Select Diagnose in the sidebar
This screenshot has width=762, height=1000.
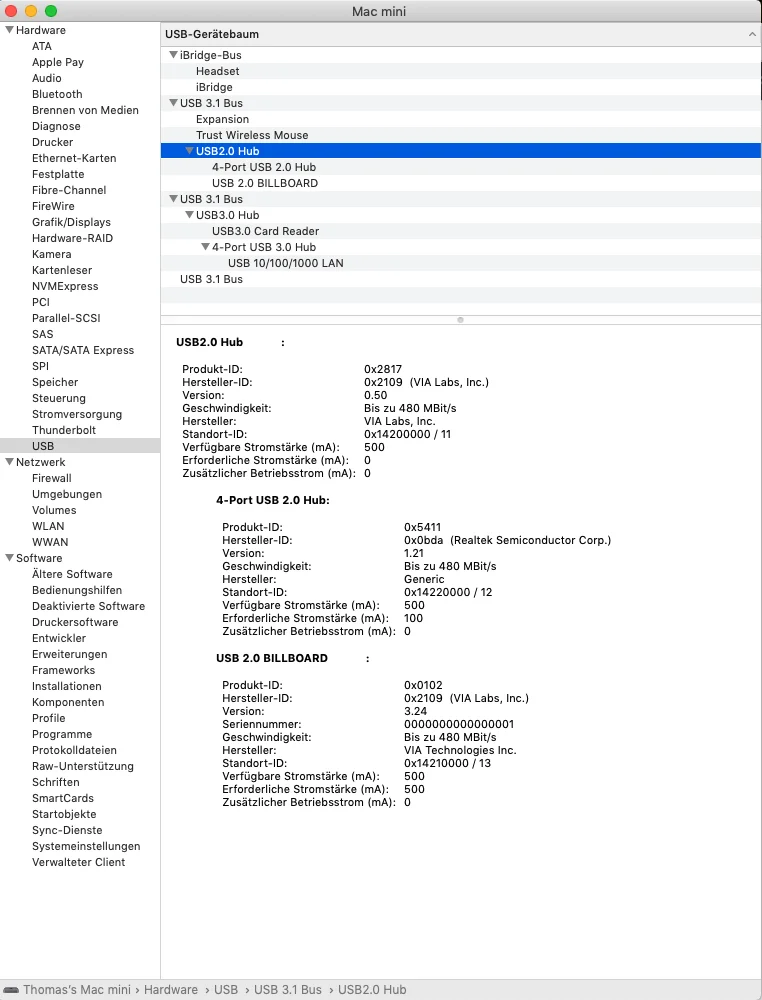pyautogui.click(x=56, y=126)
